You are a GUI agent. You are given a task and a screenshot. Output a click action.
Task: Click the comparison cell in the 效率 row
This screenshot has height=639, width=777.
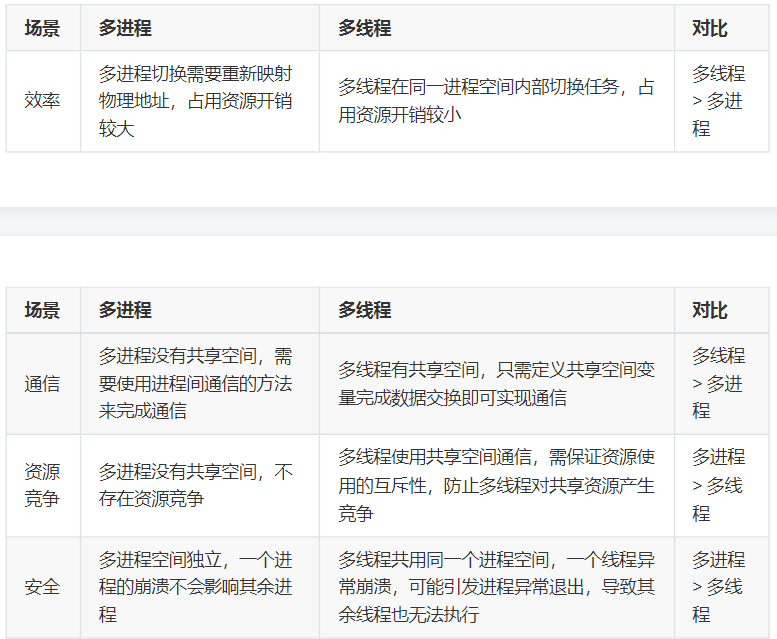[x=722, y=101]
